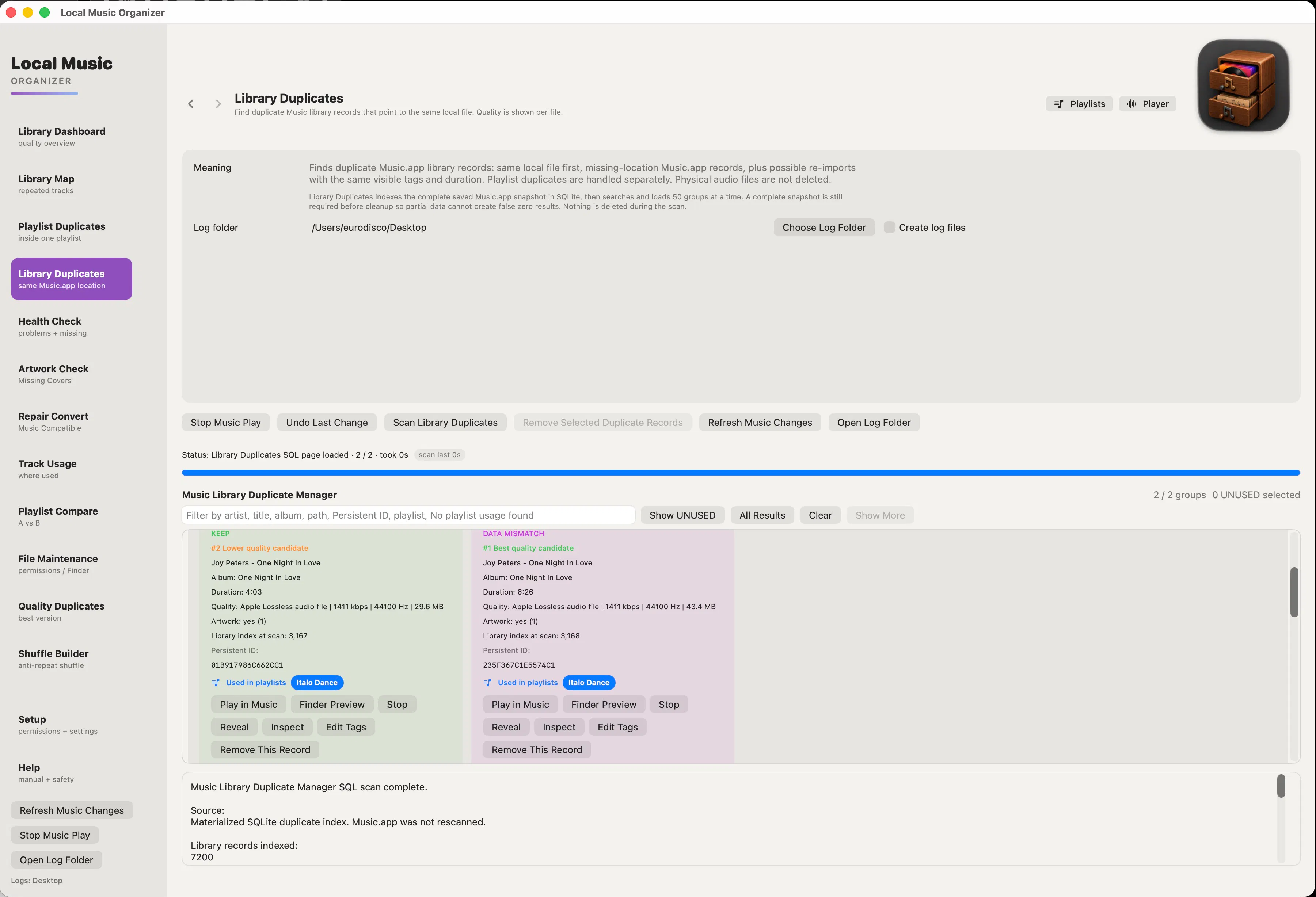Click the waveform icon on Player button
This screenshot has height=897, width=1316.
1131,104
